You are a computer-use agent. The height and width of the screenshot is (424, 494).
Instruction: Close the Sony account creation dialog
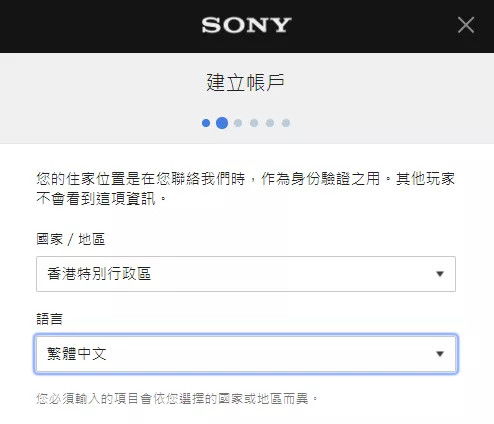(x=466, y=25)
